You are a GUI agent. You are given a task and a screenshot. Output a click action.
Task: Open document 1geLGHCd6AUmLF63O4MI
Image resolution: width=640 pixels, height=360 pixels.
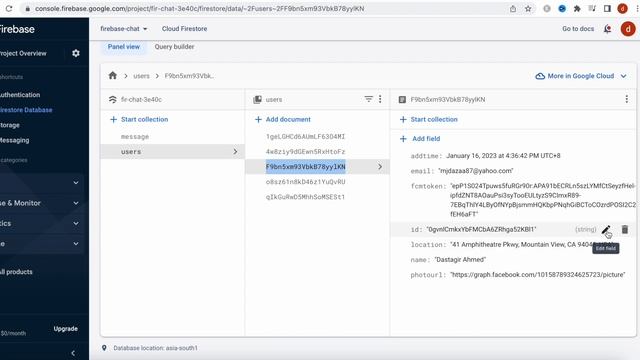pos(305,136)
